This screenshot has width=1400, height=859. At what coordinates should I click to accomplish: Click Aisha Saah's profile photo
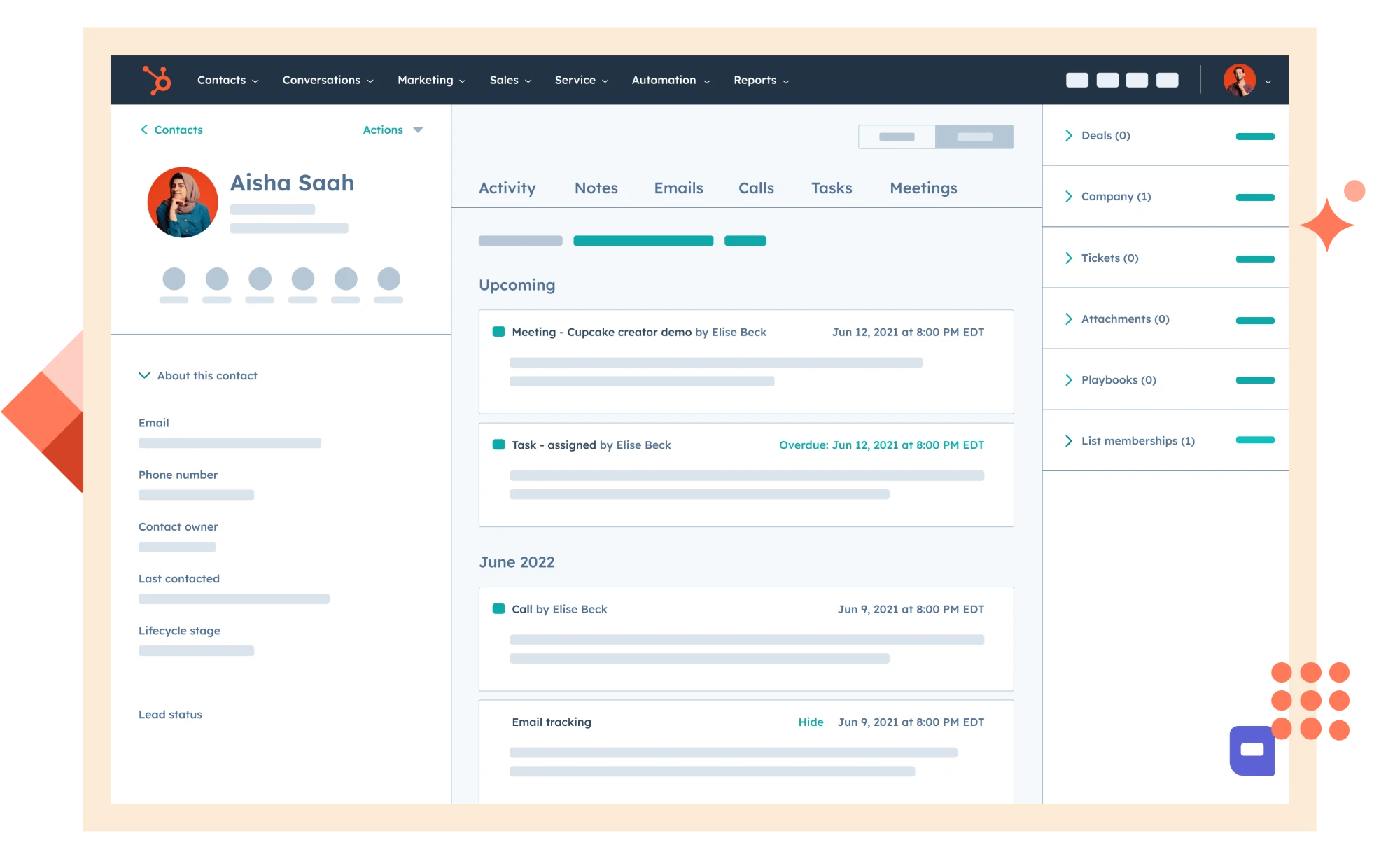coord(183,202)
